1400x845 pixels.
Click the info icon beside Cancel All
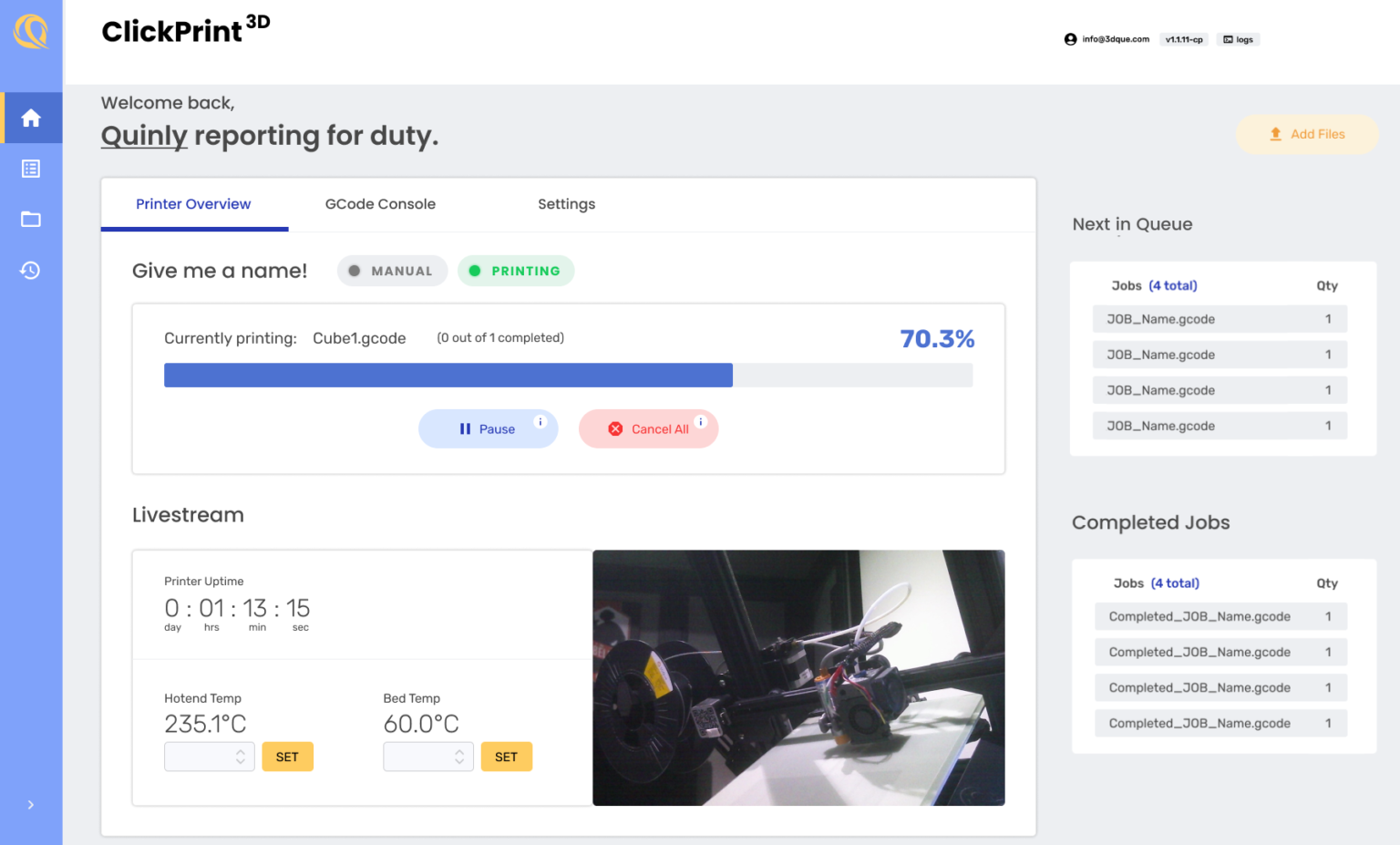click(701, 421)
